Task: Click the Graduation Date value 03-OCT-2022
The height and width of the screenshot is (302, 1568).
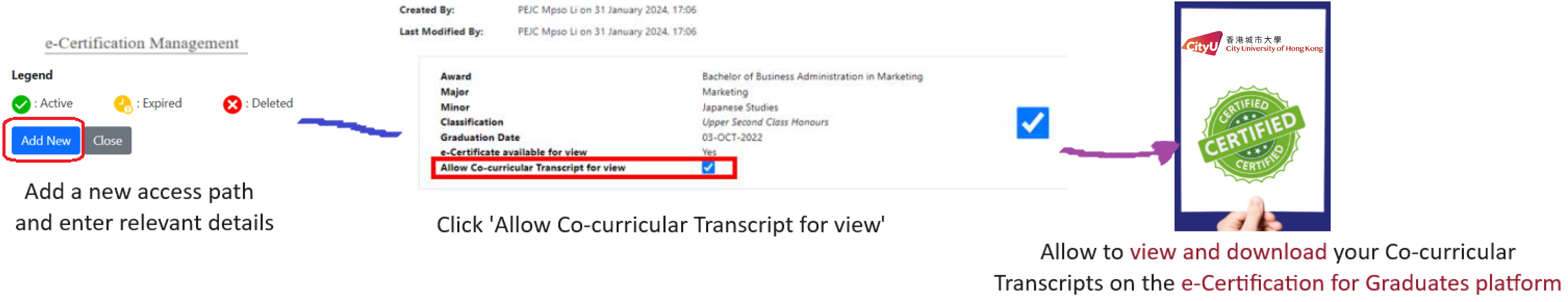Action: pos(732,137)
